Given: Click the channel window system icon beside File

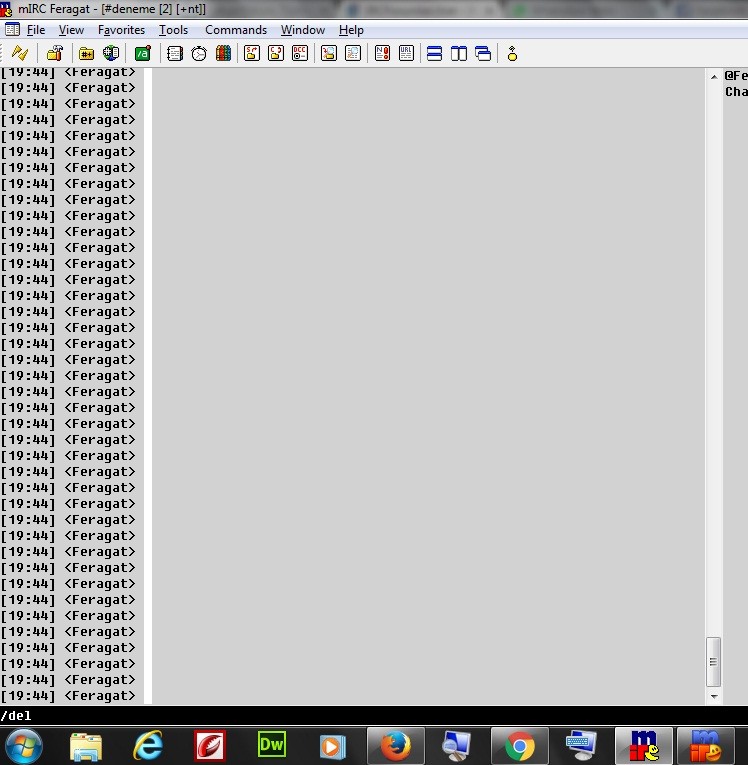Looking at the screenshot, I should point(12,30).
